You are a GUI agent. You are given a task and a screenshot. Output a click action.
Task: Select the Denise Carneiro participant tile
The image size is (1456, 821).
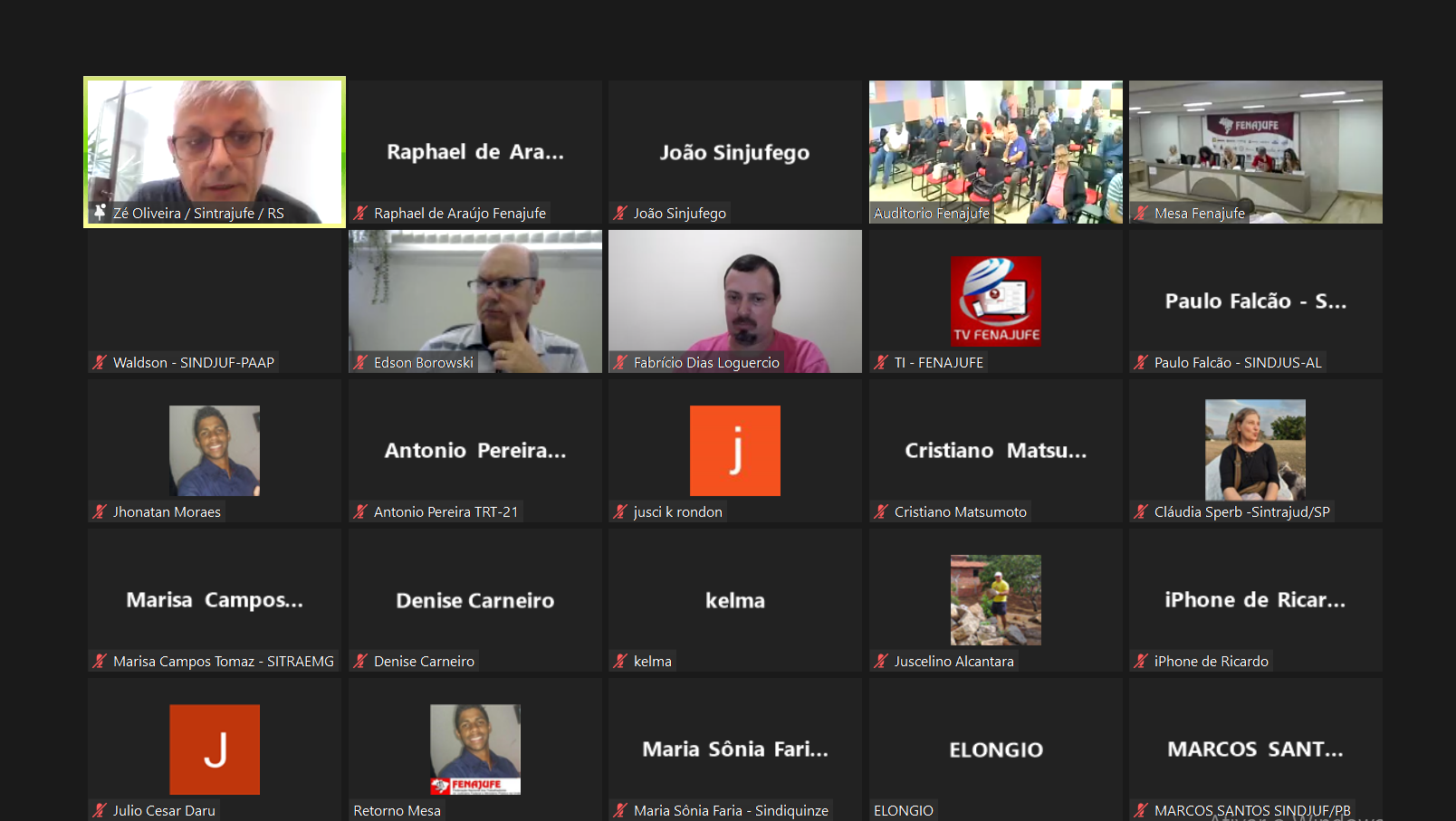tap(474, 600)
